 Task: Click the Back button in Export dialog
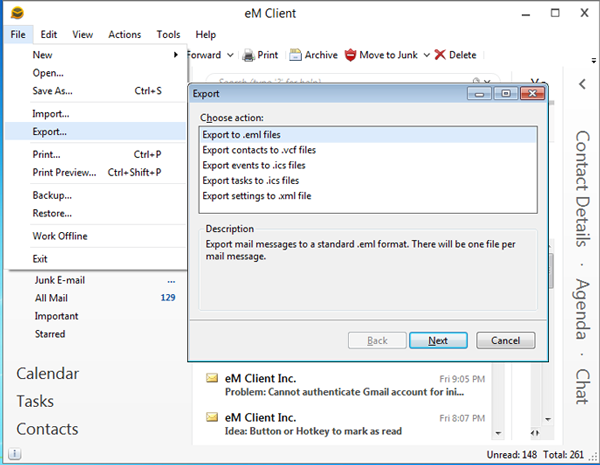pyautogui.click(x=377, y=340)
